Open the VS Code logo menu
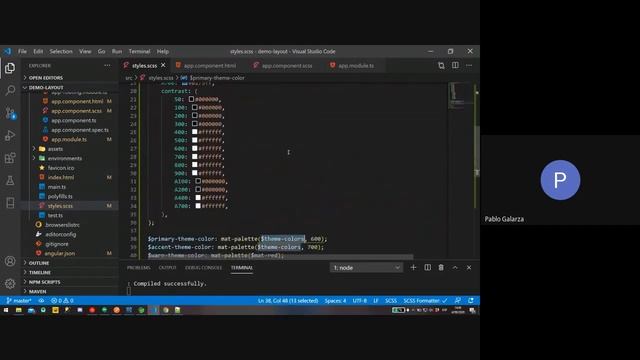The height and width of the screenshot is (360, 640). [7, 51]
